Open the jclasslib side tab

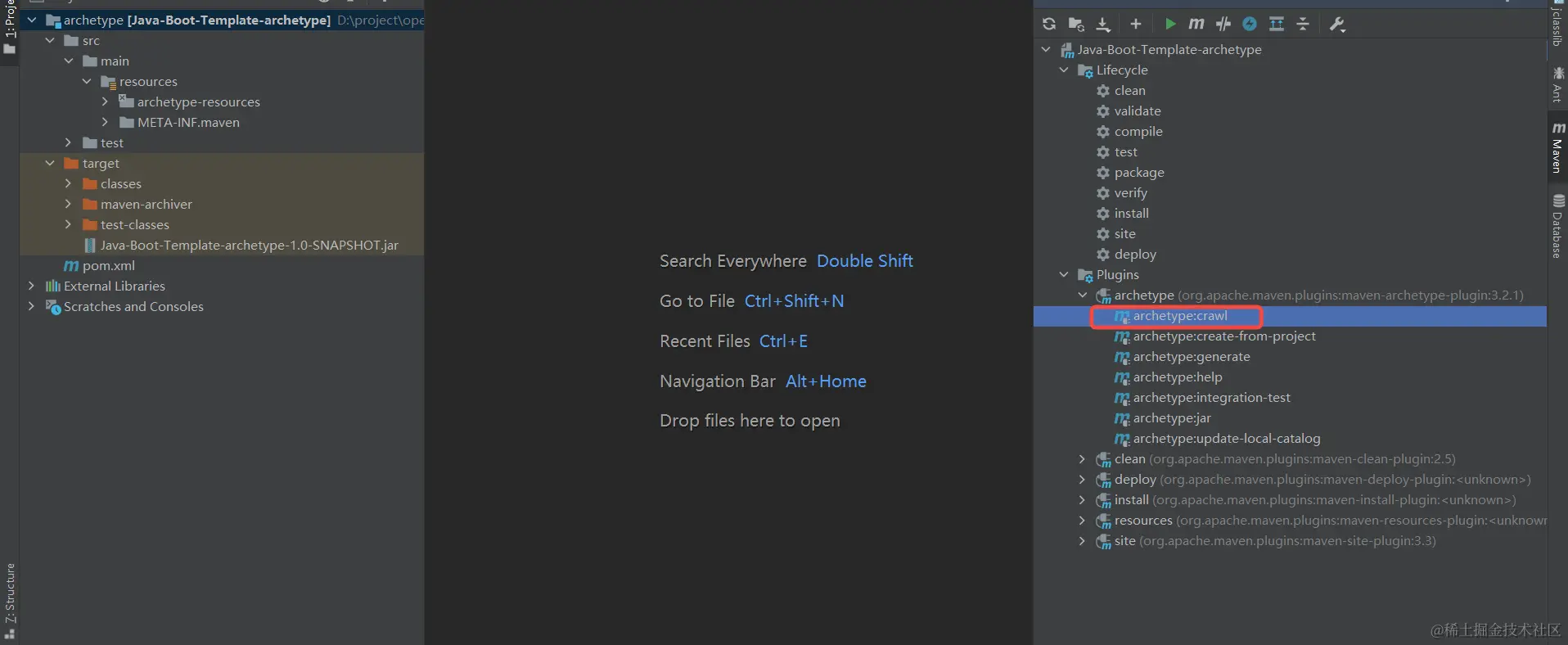1557,25
